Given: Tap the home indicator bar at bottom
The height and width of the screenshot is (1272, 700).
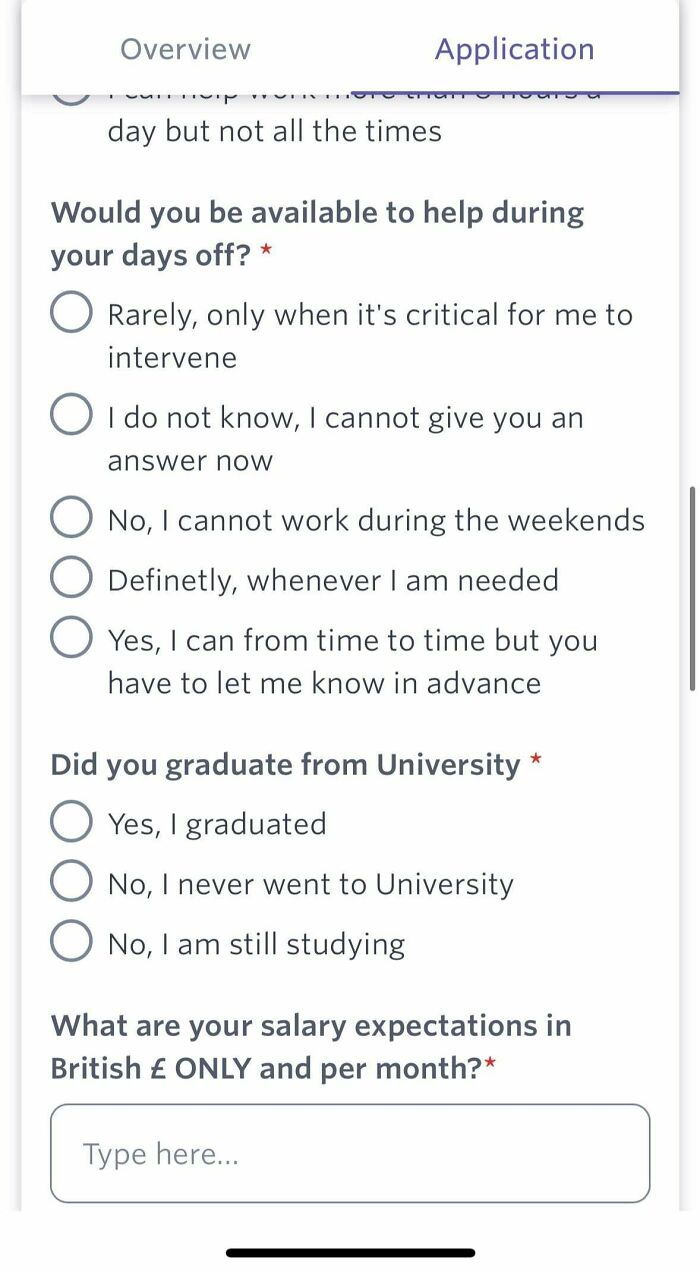Looking at the screenshot, I should [x=350, y=1252].
